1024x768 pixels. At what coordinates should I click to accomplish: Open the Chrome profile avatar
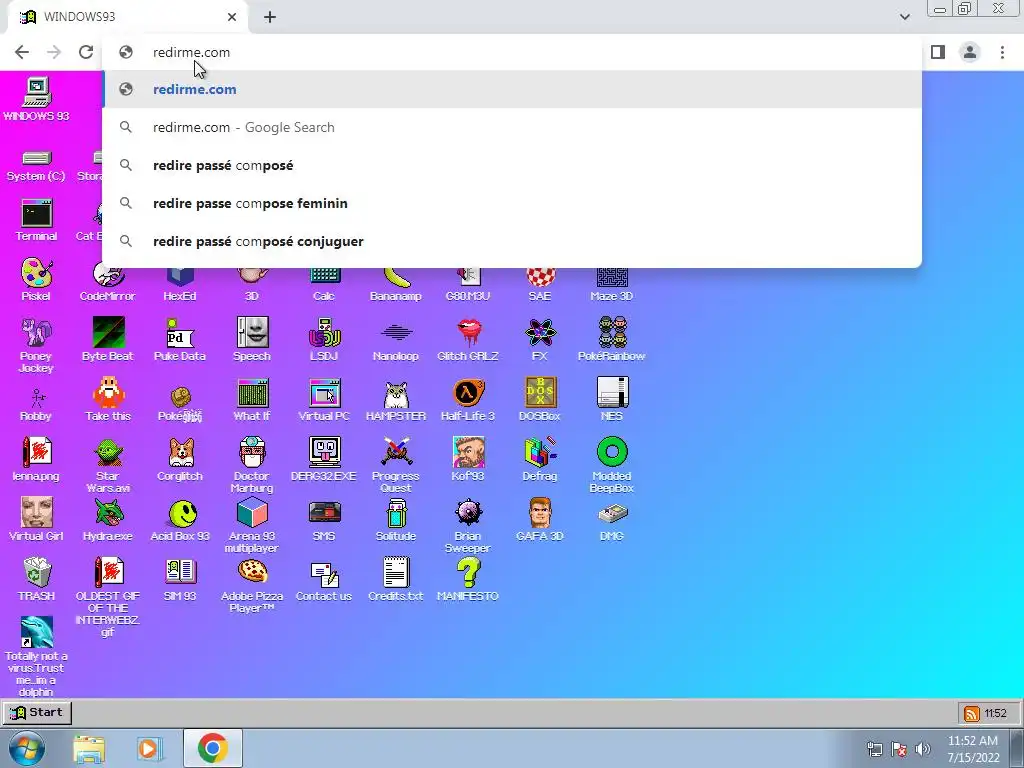click(970, 52)
